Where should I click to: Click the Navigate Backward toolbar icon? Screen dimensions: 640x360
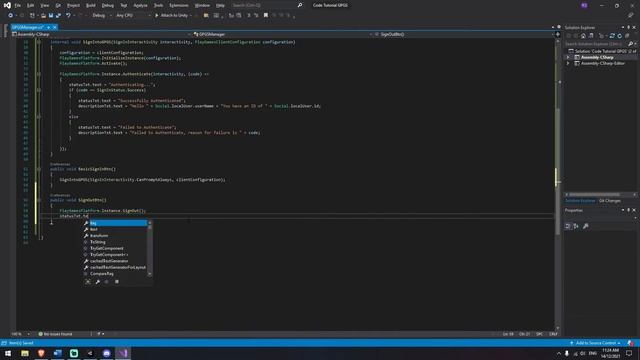tap(11, 16)
